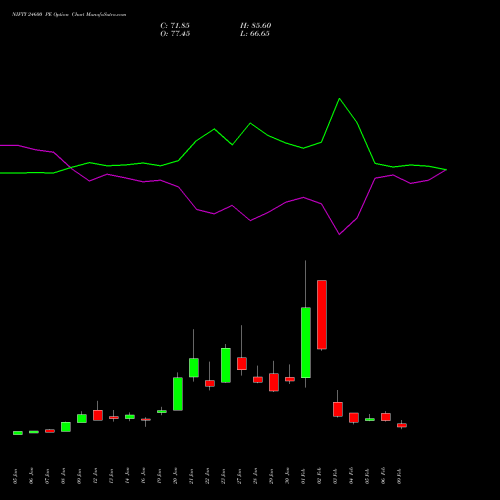The image size is (500, 500).
Task: Select the last red candle for 09 Feb
Action: pyautogui.click(x=402, y=425)
